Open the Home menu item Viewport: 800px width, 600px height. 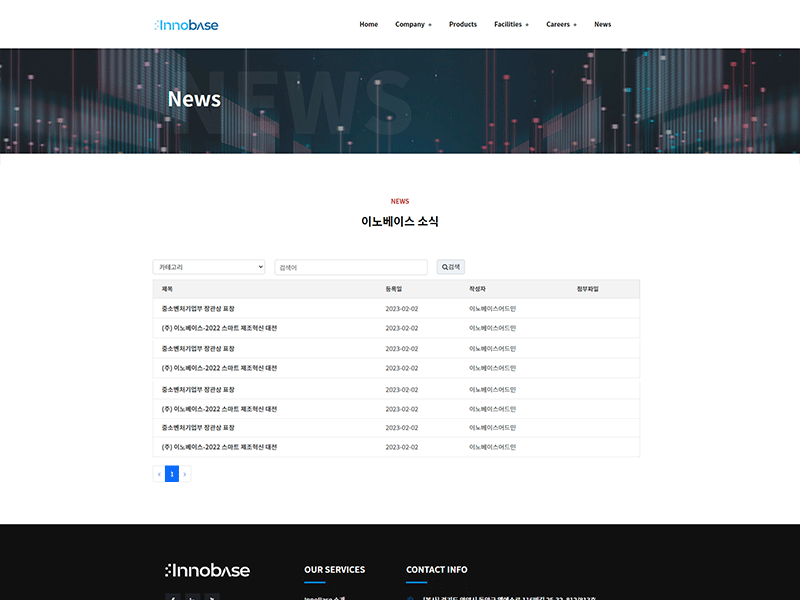[368, 24]
